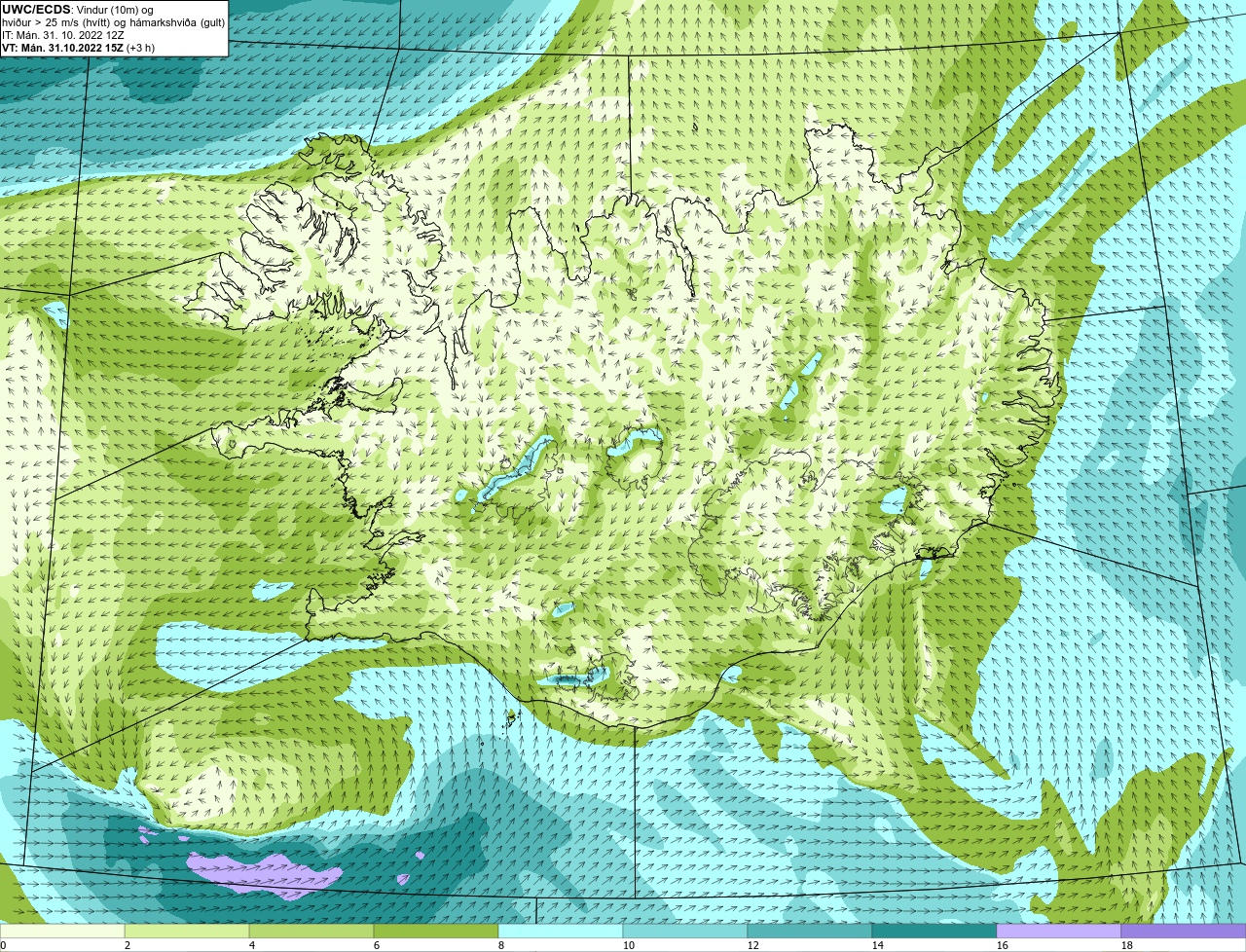This screenshot has height=952, width=1246.
Task: Click the 'IT: Mán. 31. 10. 2022 12Z' line
Action: (63, 34)
